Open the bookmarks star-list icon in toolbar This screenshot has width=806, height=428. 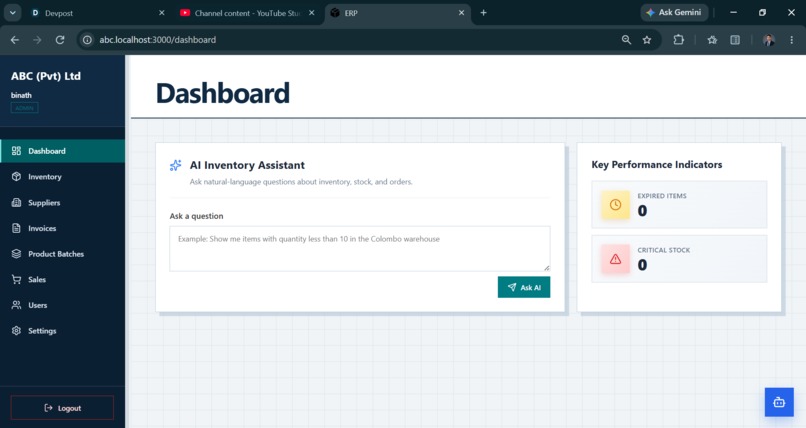(712, 40)
